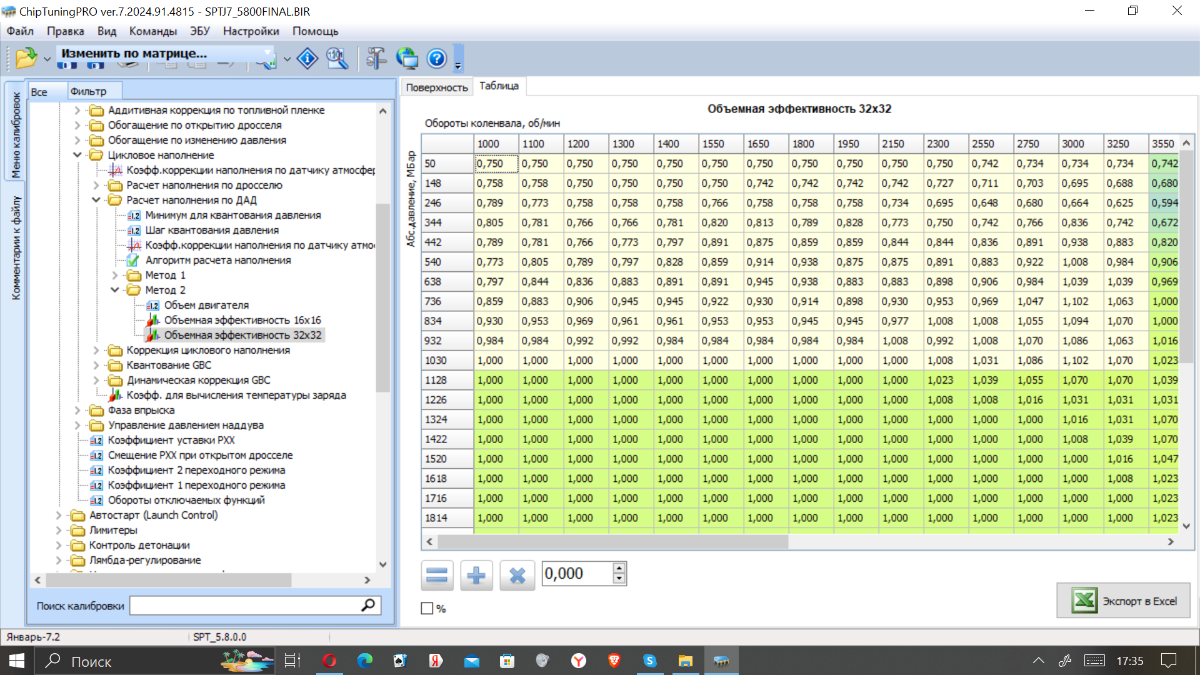Image resolution: width=1200 pixels, height=675 pixels.
Task: Expand the Метод 1 folder
Action: coord(115,275)
